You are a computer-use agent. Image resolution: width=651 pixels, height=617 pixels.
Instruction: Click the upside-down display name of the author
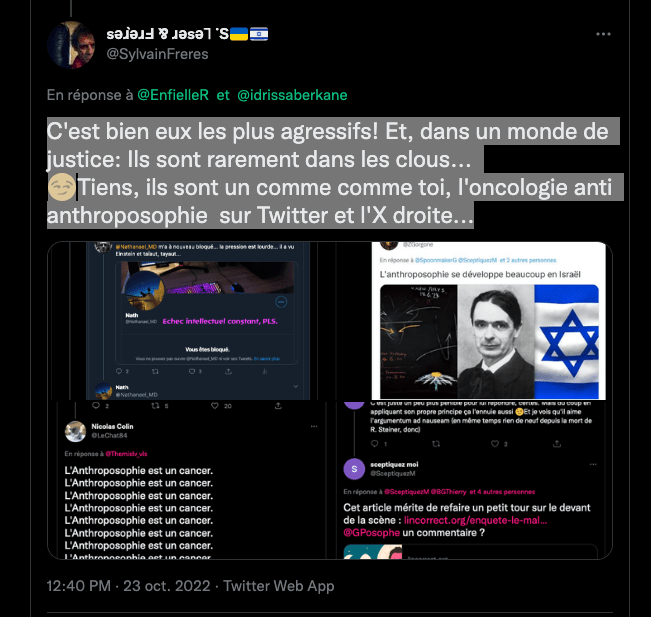point(167,34)
